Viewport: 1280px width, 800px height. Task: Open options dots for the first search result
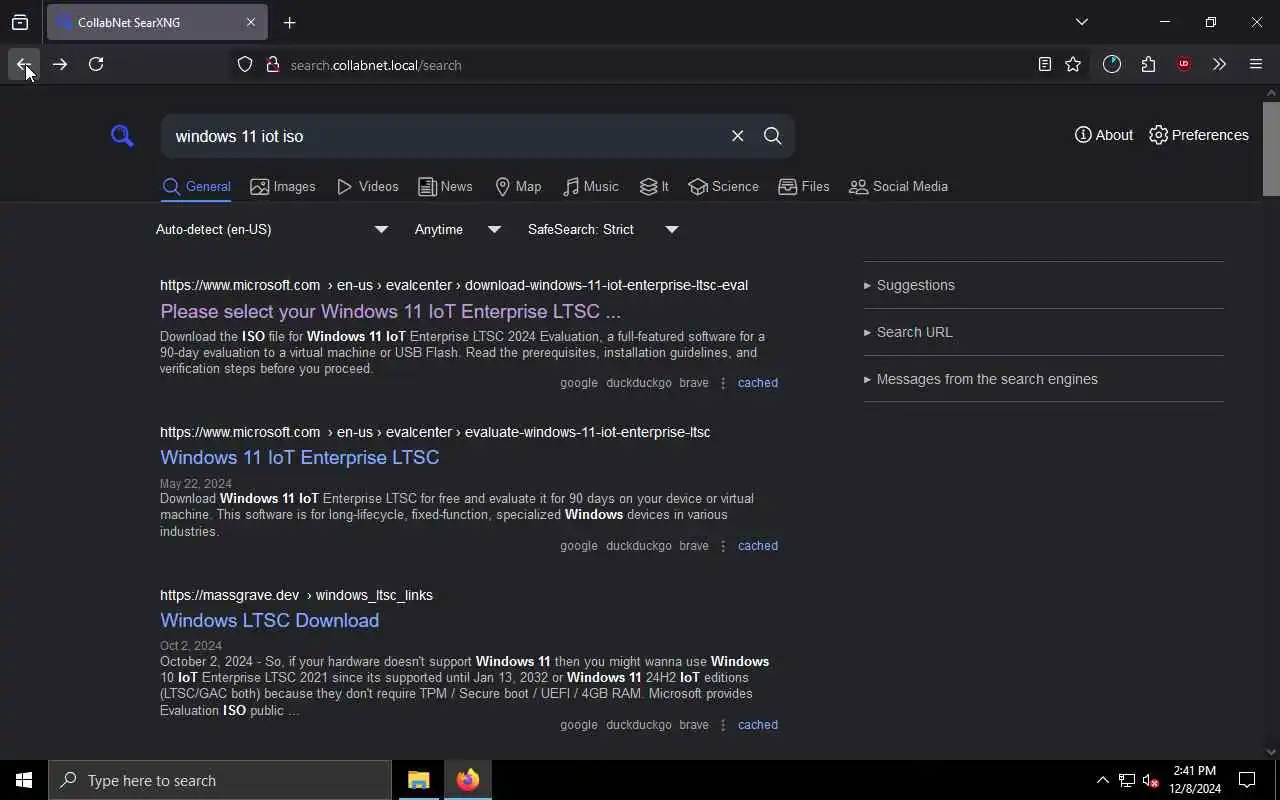pyautogui.click(x=723, y=383)
